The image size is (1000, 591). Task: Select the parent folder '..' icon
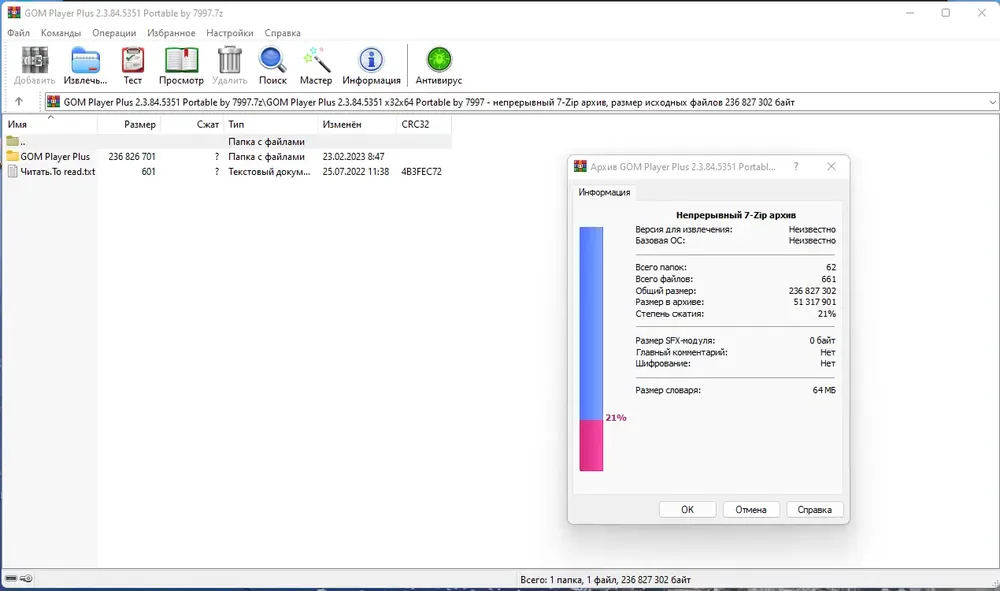[x=13, y=141]
